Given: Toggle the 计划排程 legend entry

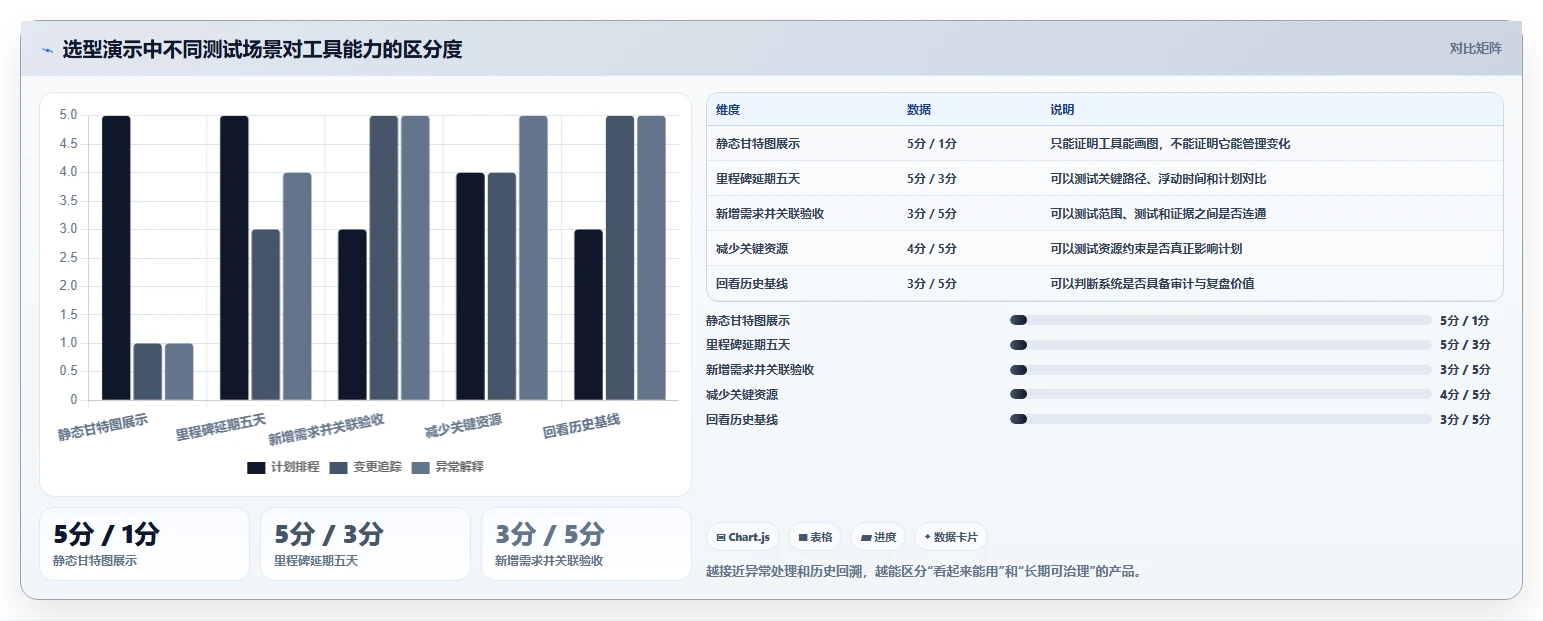Looking at the screenshot, I should [283, 467].
